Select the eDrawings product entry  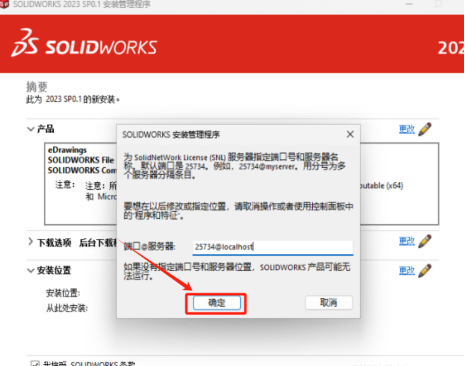pyautogui.click(x=67, y=150)
